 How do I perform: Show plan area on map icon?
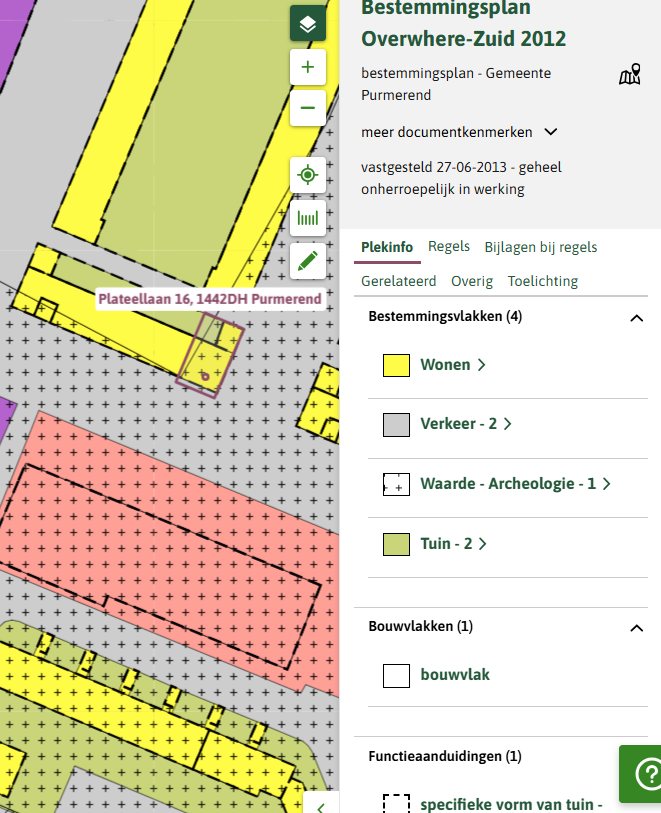[x=630, y=75]
